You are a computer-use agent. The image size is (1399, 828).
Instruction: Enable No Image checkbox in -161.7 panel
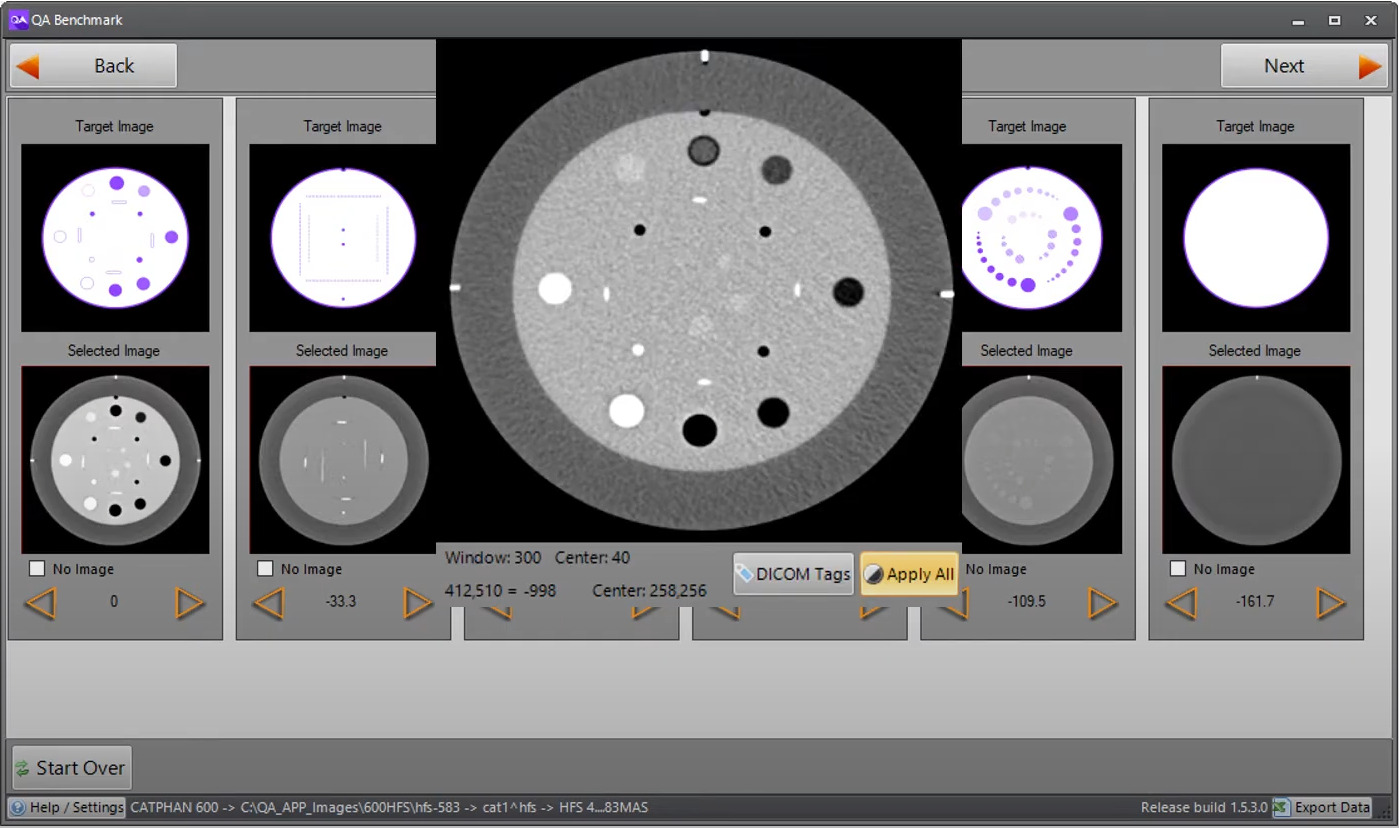1178,568
